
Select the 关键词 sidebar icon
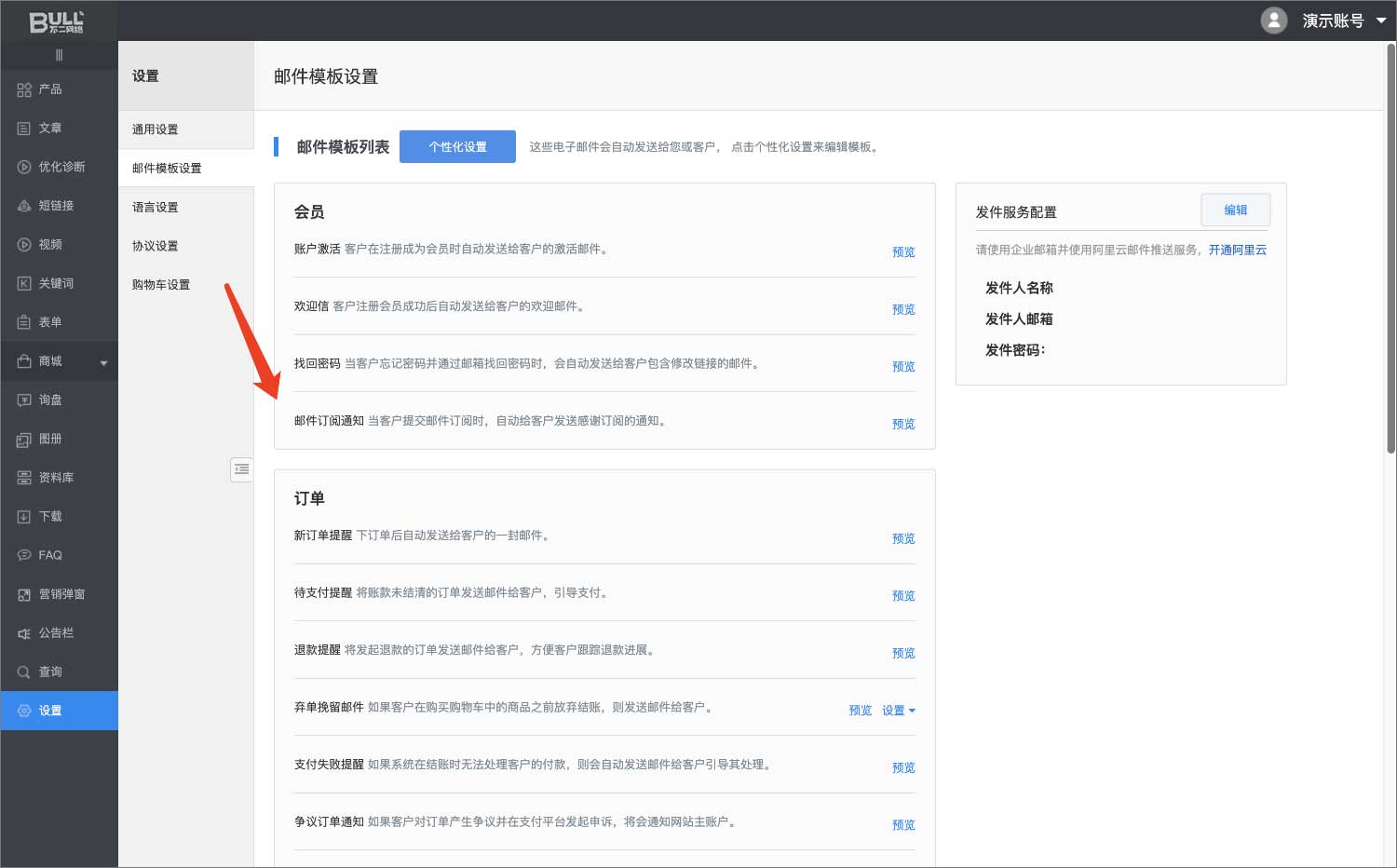24,283
